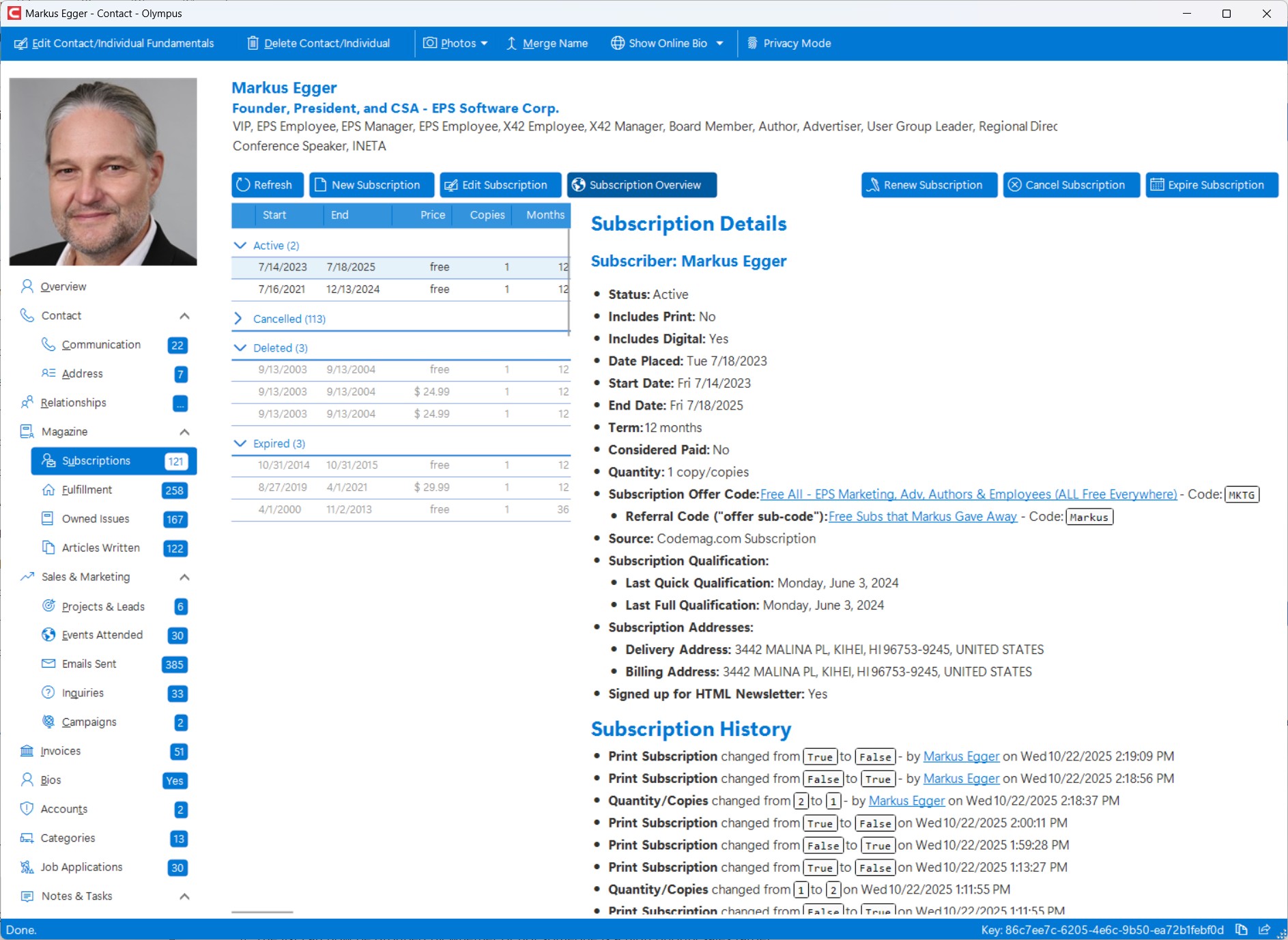1288x940 pixels.
Task: Open Fulfillment in the sidebar
Action: [x=87, y=489]
